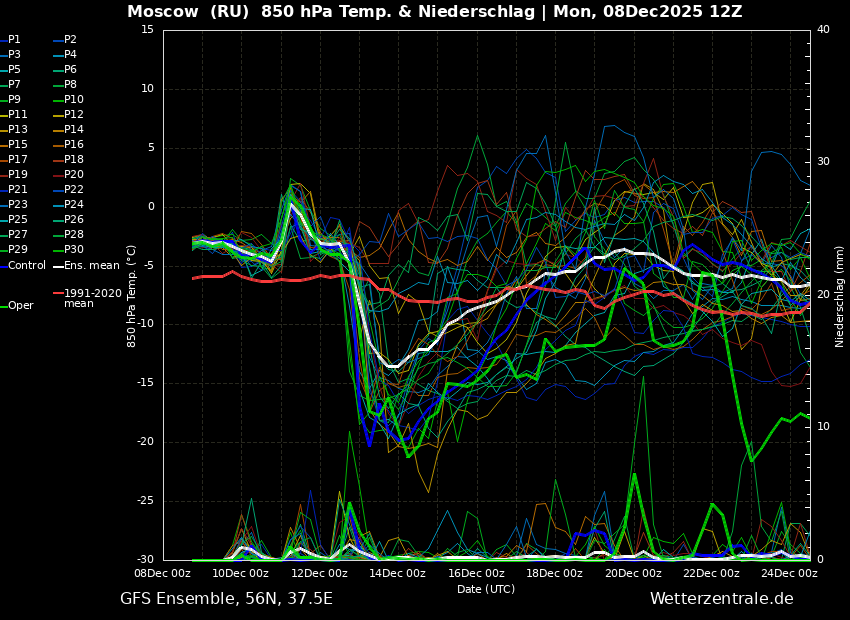Select the P16 legend entry
The image size is (850, 620).
(x=74, y=145)
